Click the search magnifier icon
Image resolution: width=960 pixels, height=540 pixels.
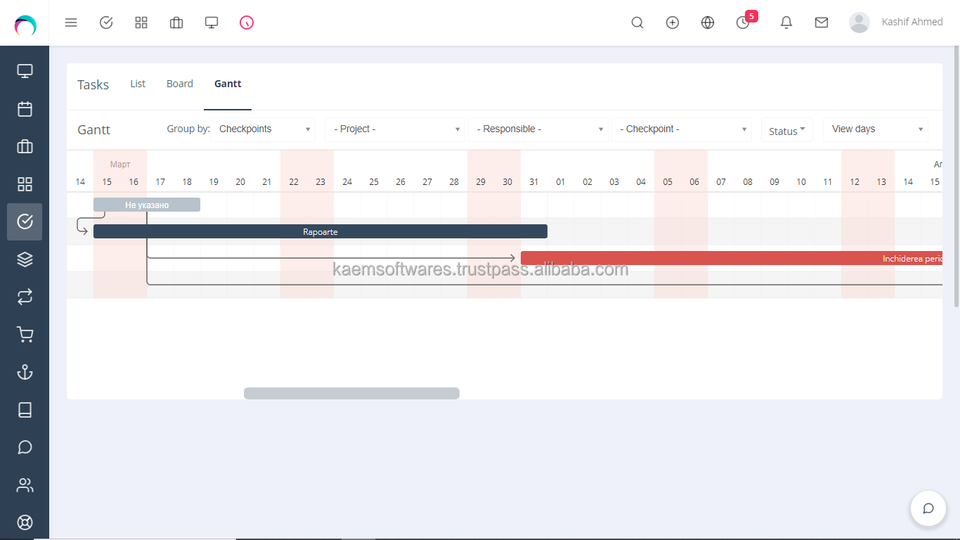click(637, 23)
